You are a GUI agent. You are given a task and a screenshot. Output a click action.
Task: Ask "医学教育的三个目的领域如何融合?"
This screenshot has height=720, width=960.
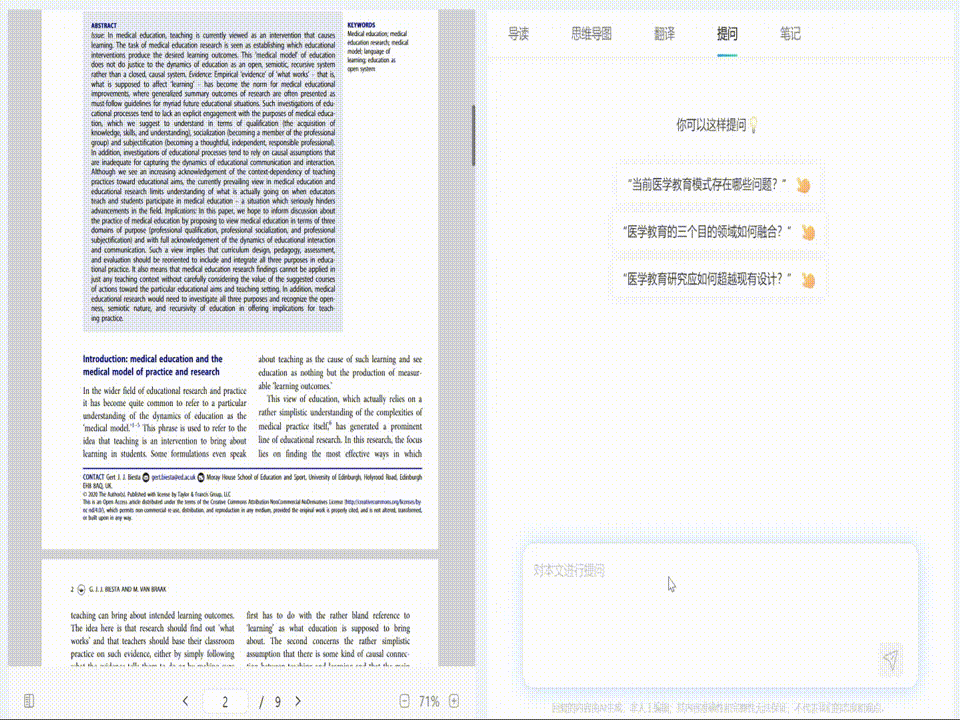[719, 232]
